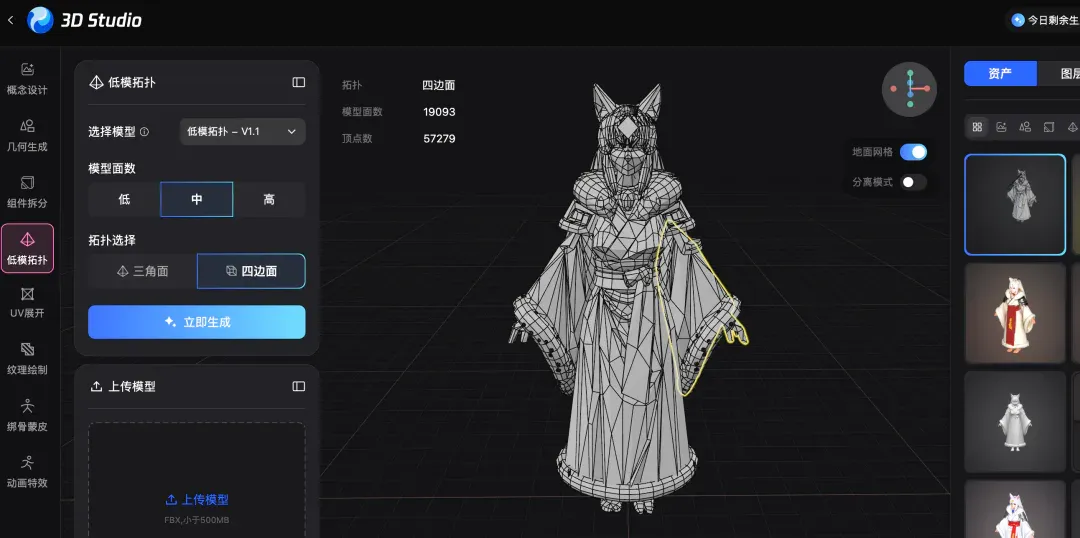Select 低 low face count option
This screenshot has height=538, width=1080.
click(x=124, y=199)
